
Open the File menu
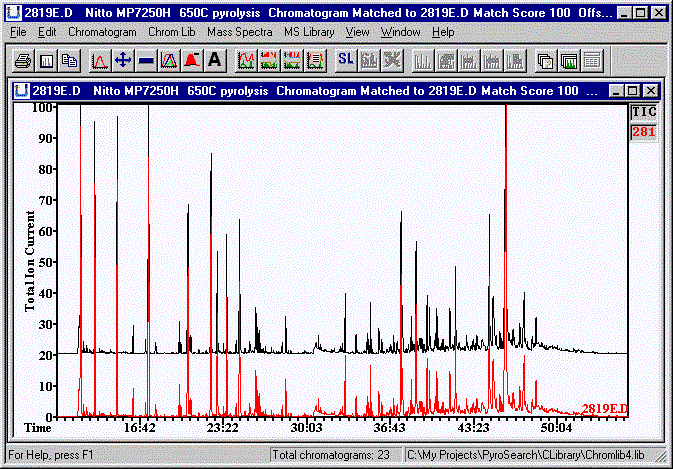[x=18, y=32]
